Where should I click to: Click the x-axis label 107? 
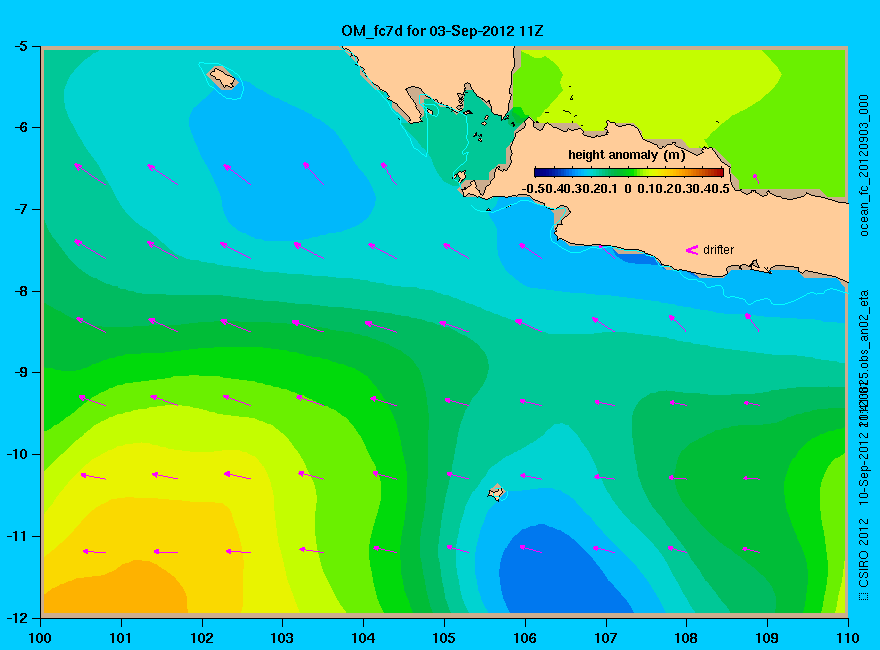tap(606, 638)
